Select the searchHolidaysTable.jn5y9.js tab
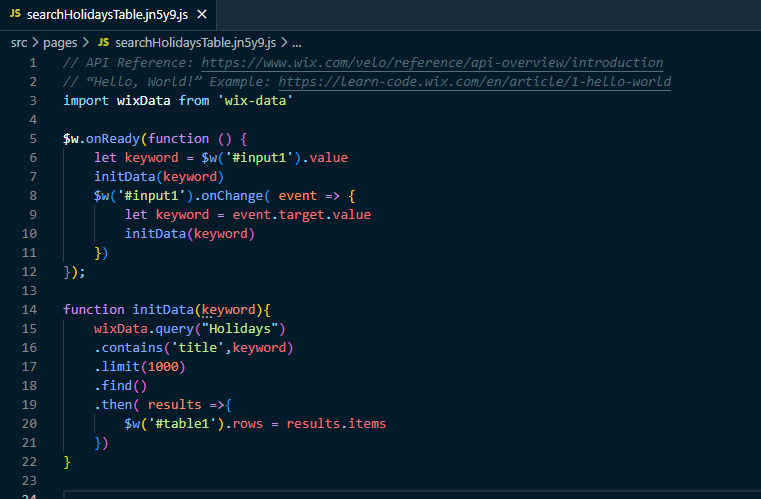Viewport: 761px width, 499px height. [x=108, y=15]
